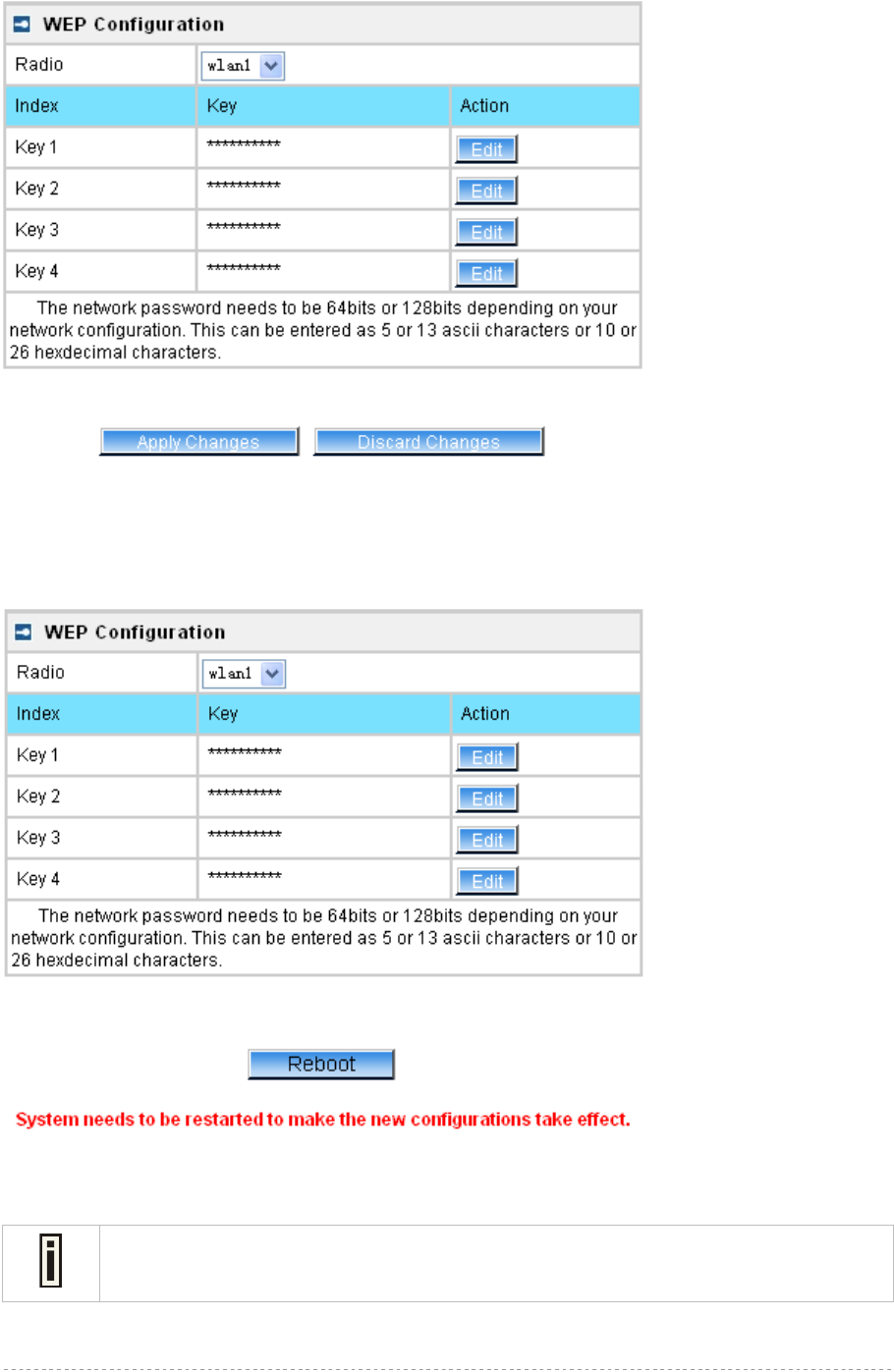Edit Key 2 in the top WEP table
The width and height of the screenshot is (894, 1372).
coord(486,191)
